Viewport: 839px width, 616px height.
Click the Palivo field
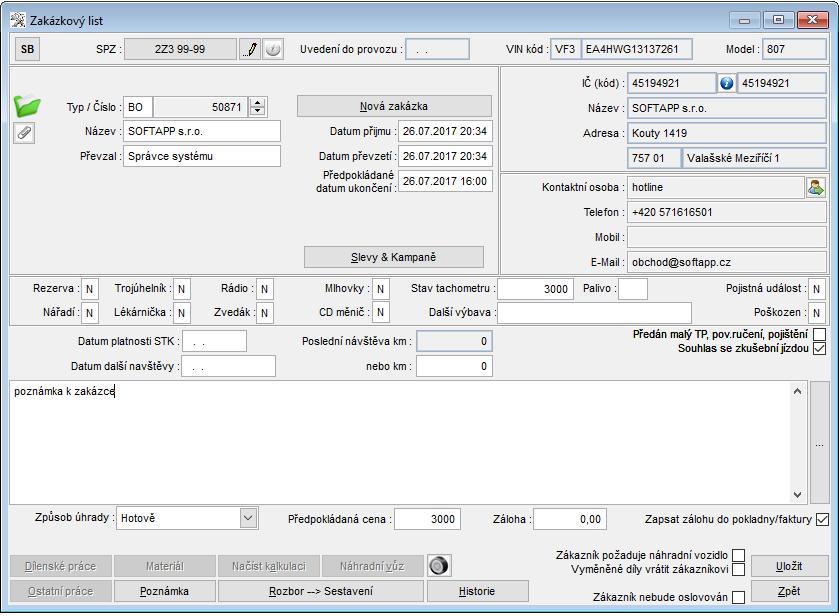(x=632, y=289)
